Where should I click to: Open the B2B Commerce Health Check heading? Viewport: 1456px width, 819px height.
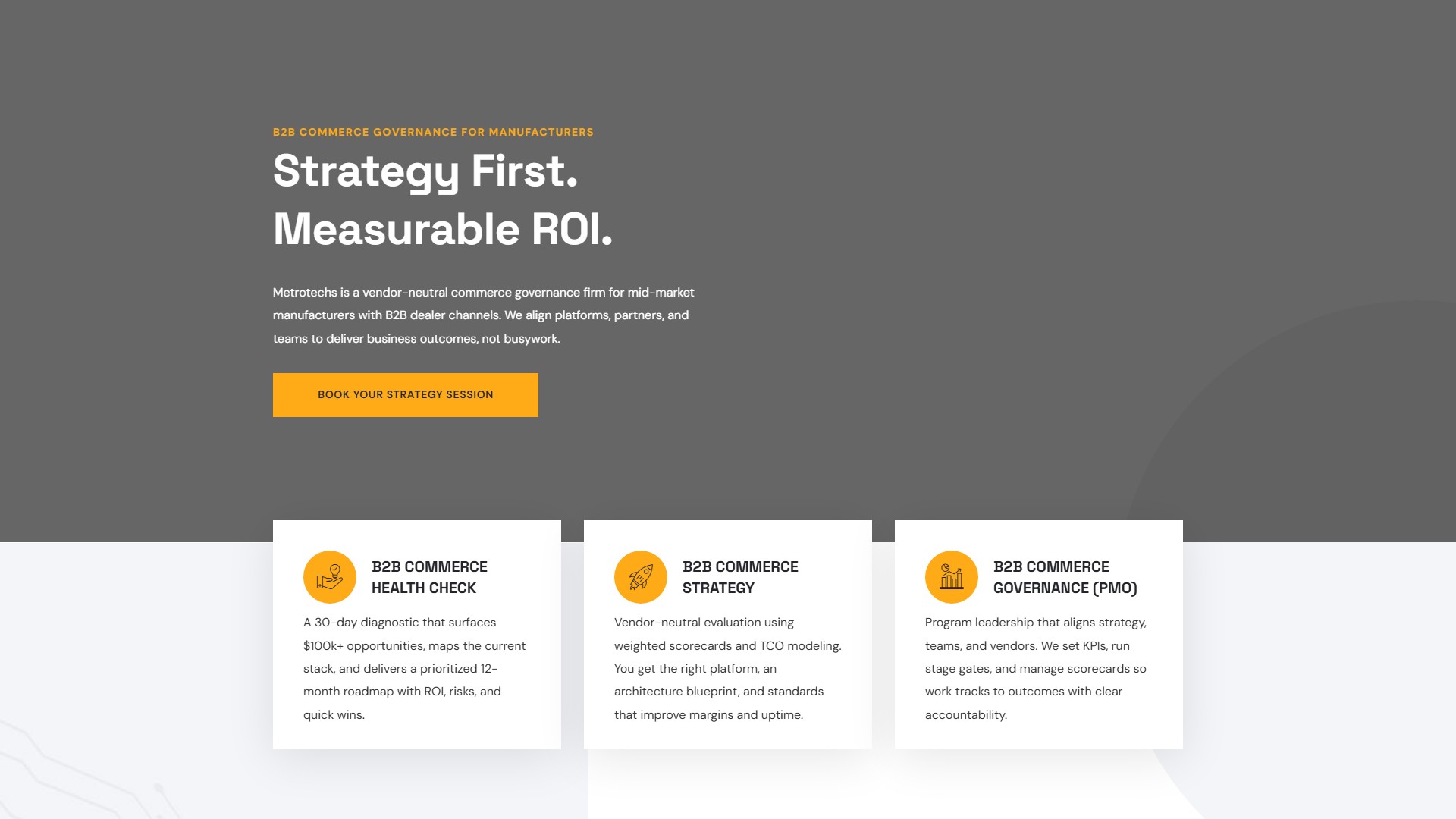(x=429, y=577)
